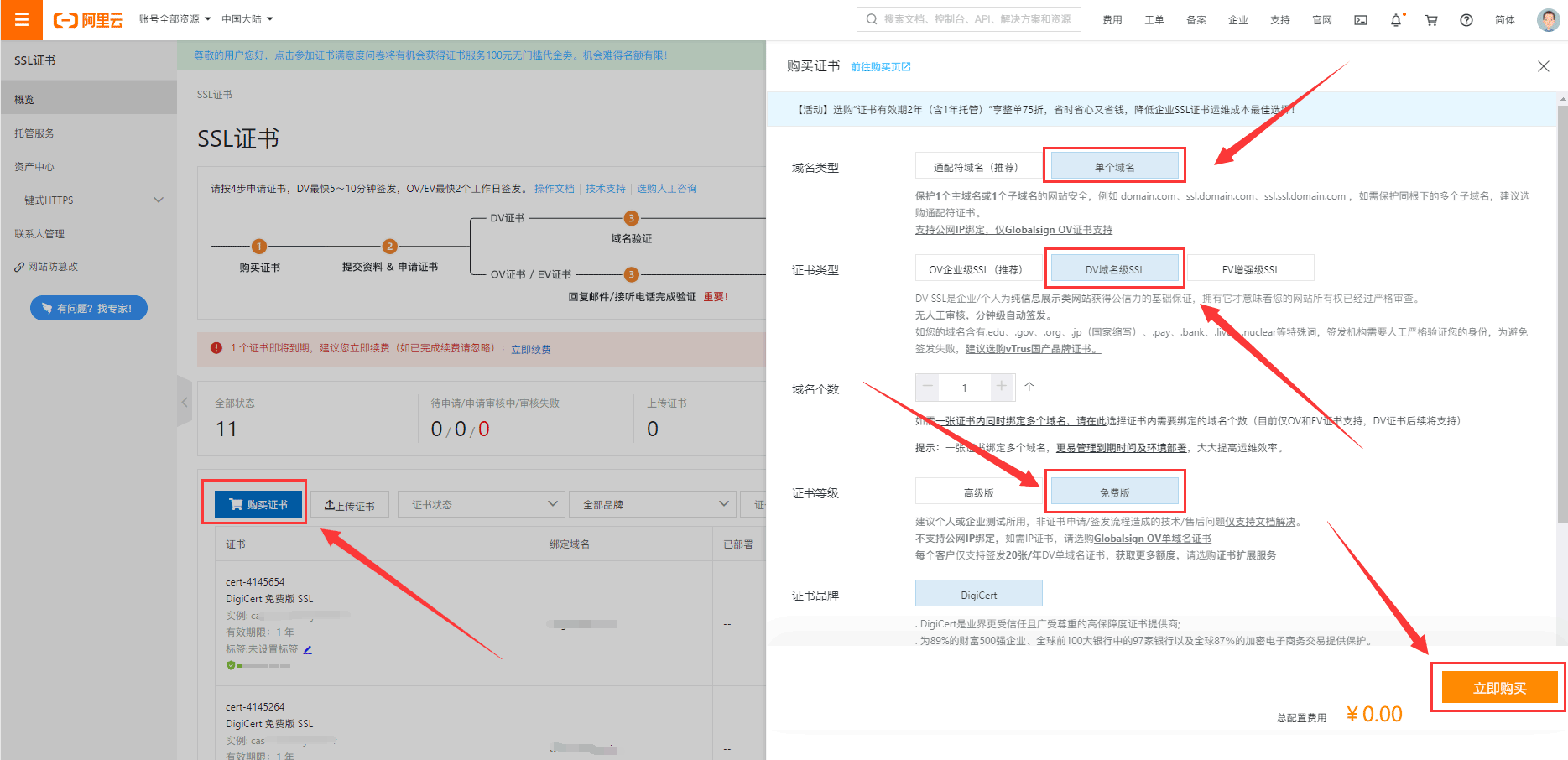Open 操作文档 link
Viewport: 1568px width, 760px height.
(x=555, y=189)
